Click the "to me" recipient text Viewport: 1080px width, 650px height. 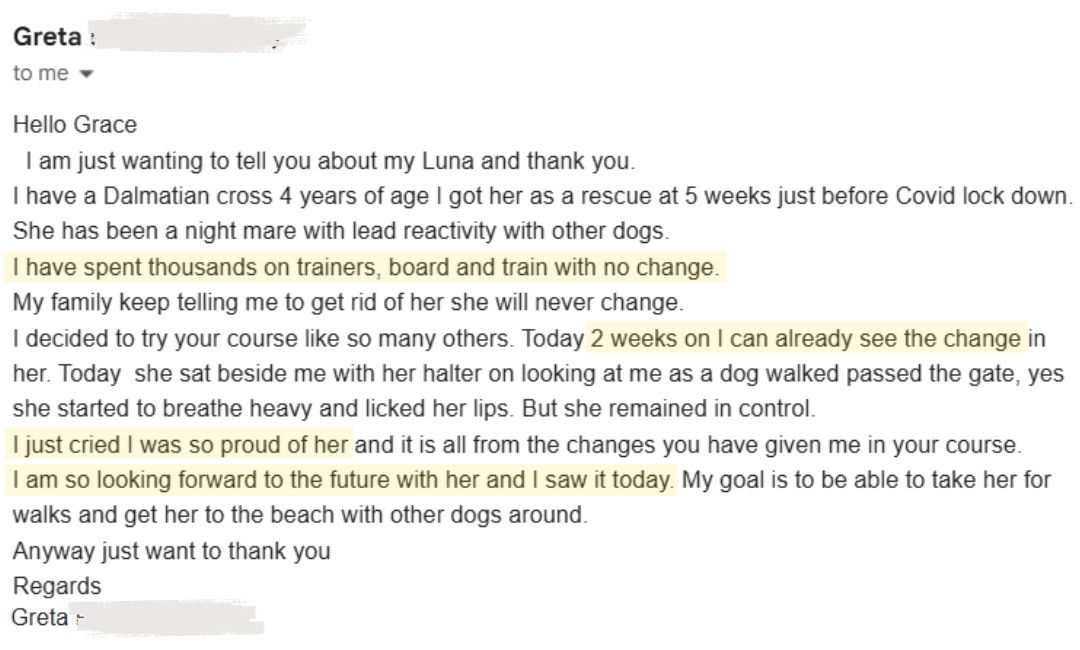pyautogui.click(x=40, y=74)
